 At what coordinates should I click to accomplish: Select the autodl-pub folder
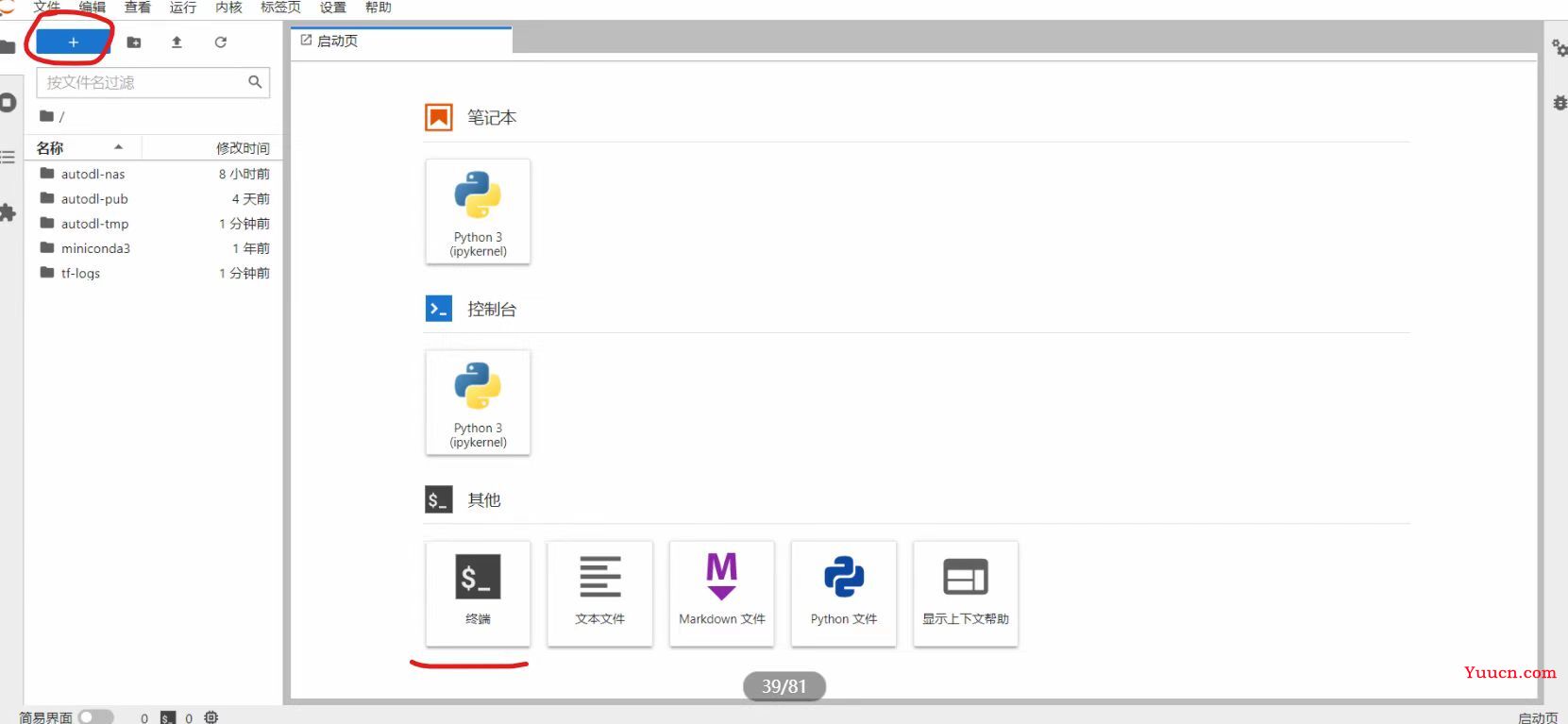tap(153, 198)
